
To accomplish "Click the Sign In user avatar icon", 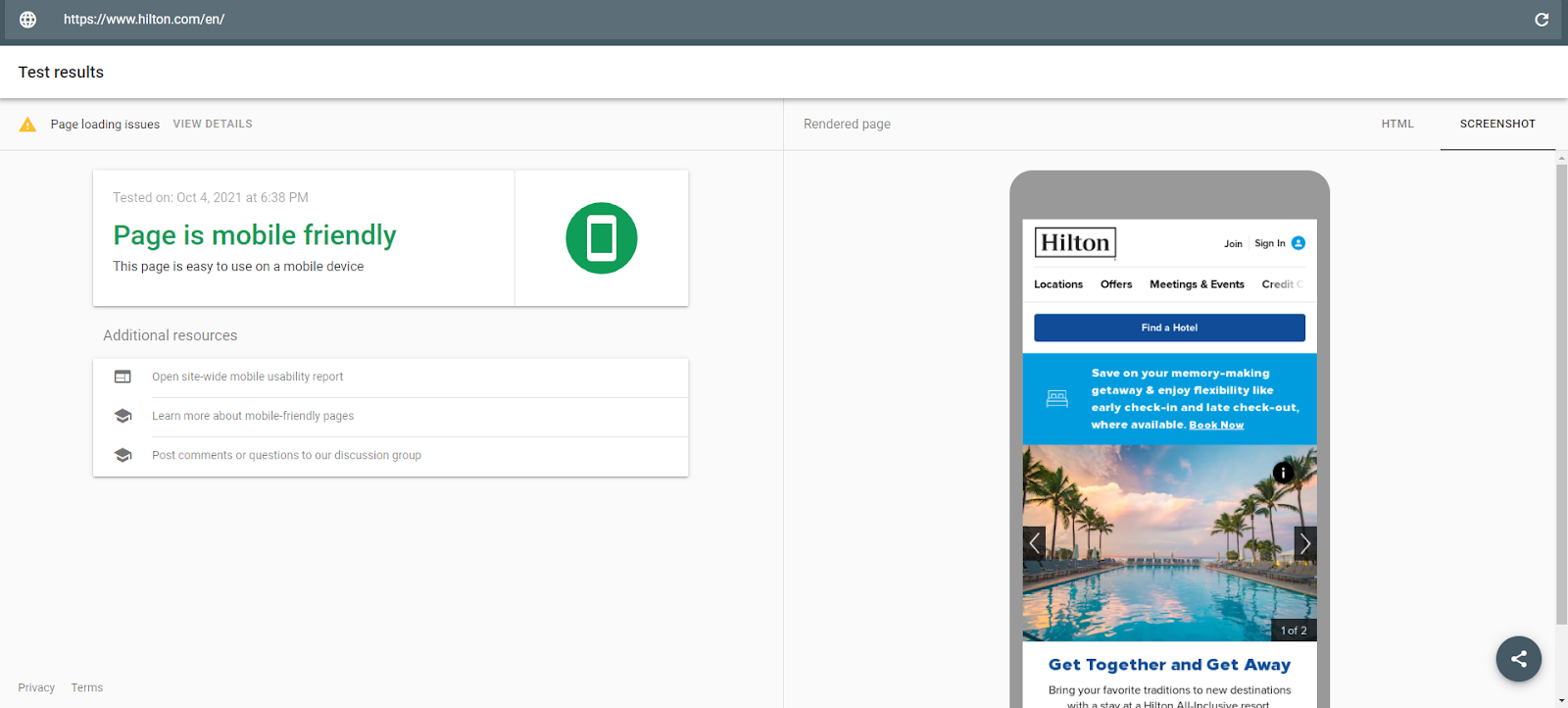I will [1298, 243].
